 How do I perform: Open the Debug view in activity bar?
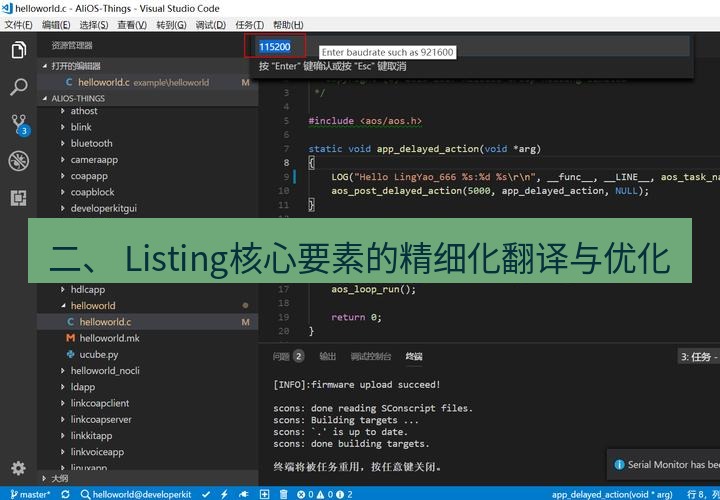[x=18, y=161]
